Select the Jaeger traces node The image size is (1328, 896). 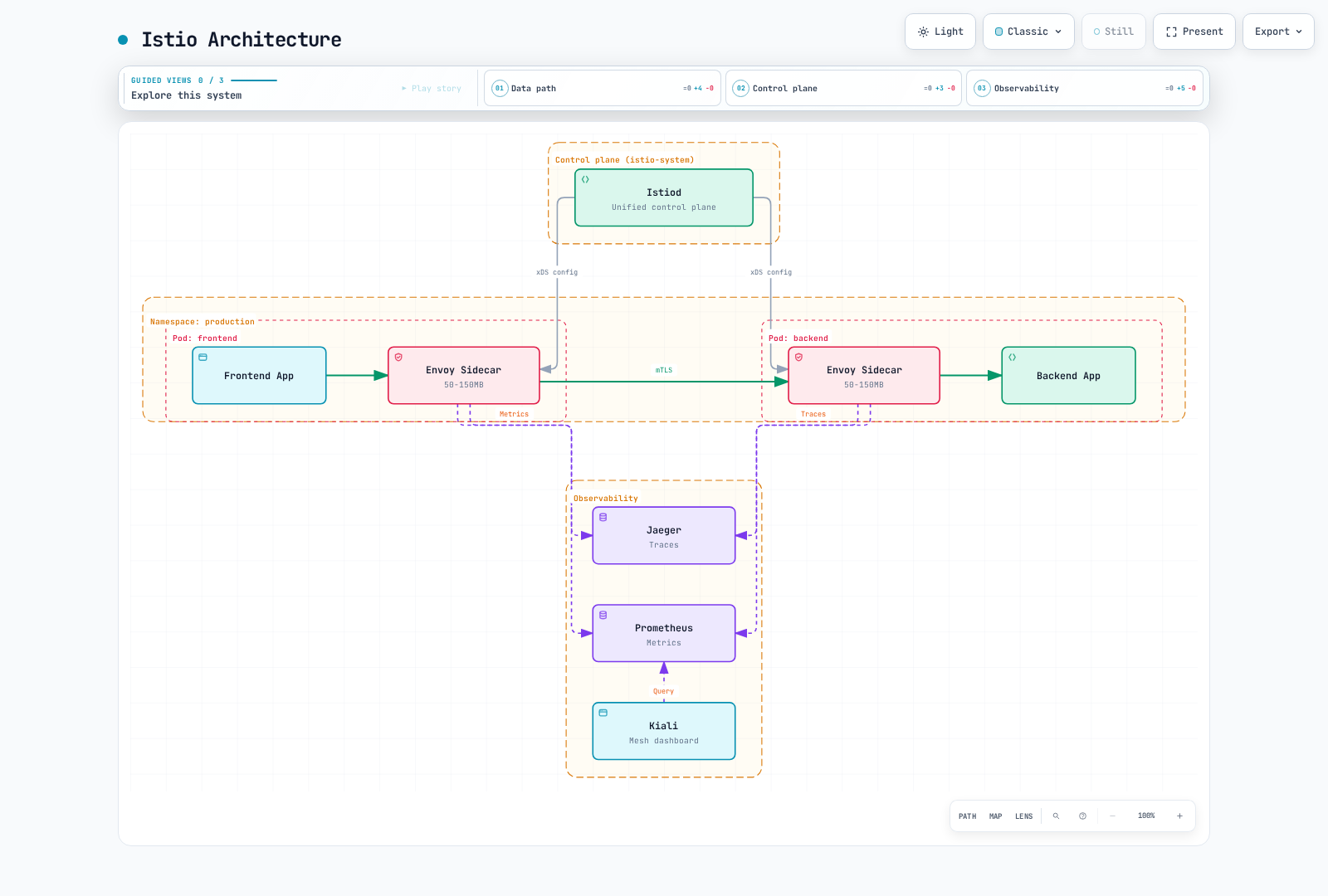coord(664,536)
